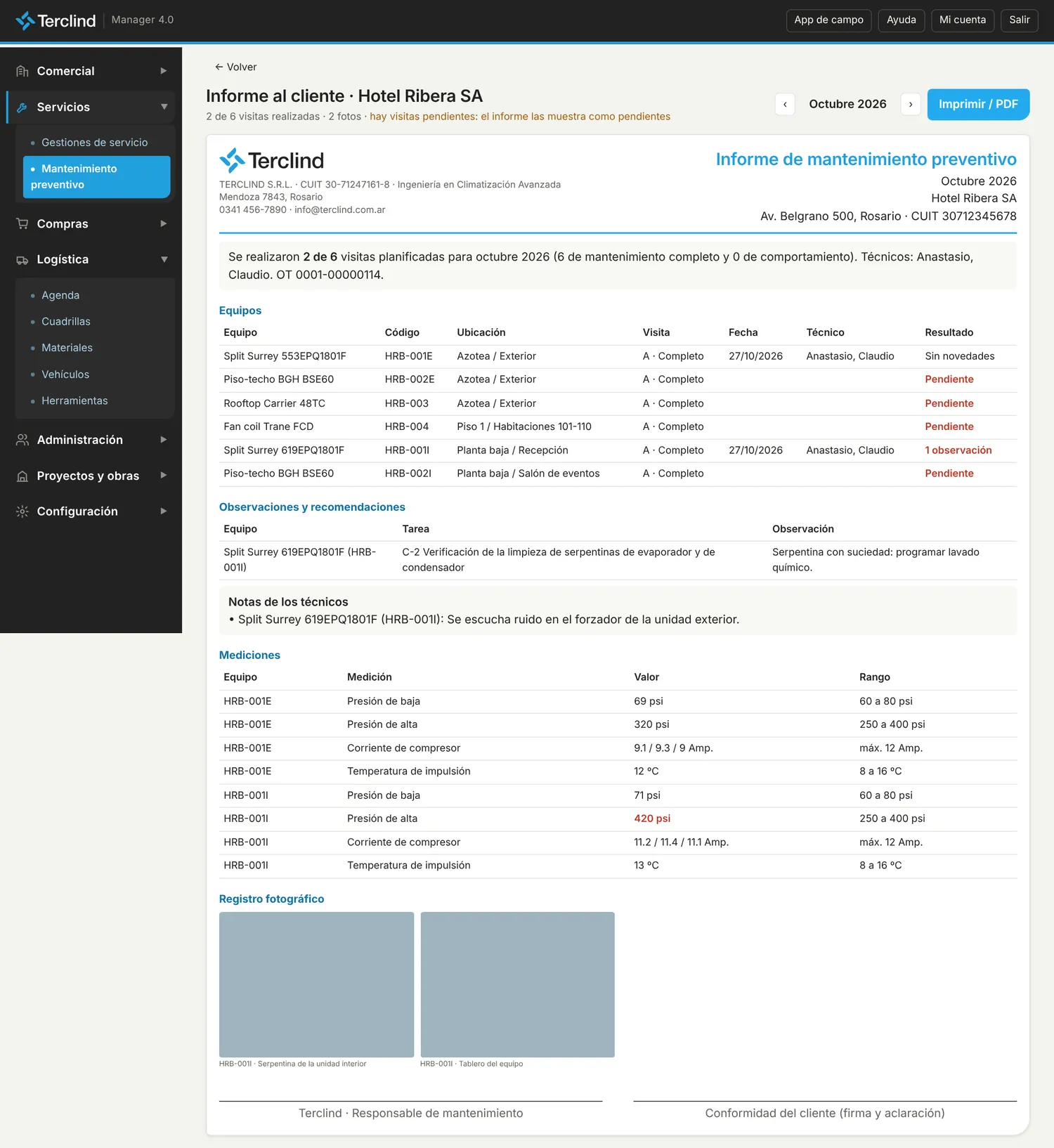
Task: Click equipment code 'HRB-003'
Action: (406, 403)
